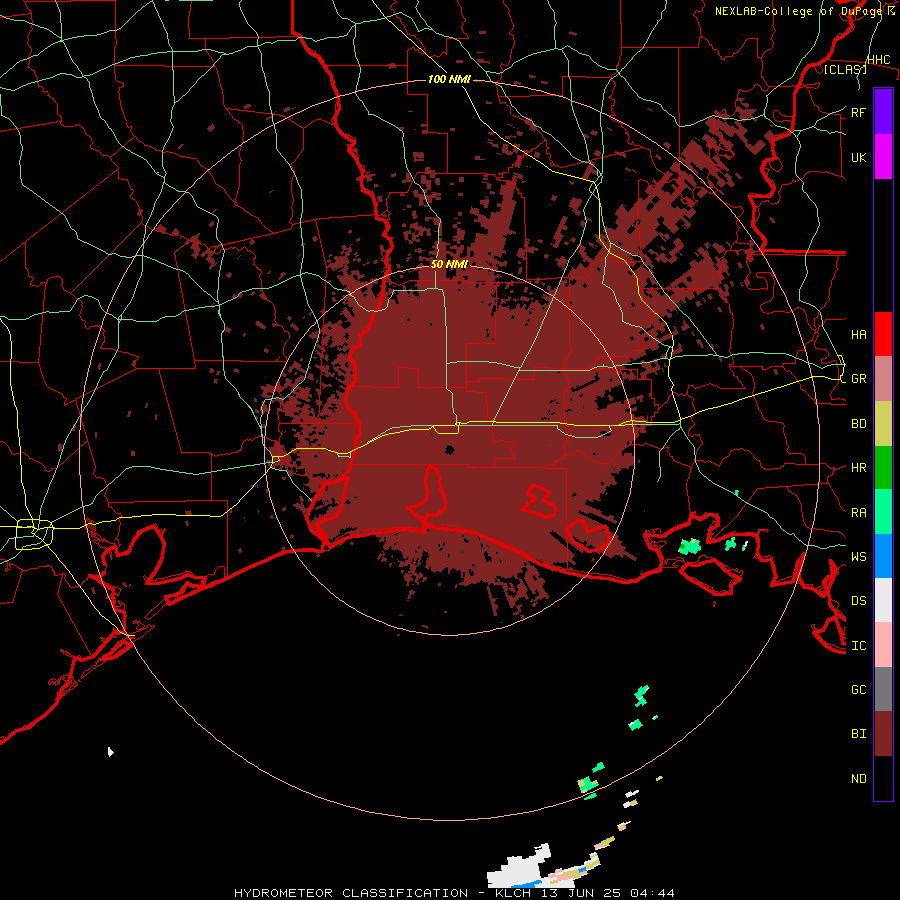Click the "50 NMI" range ring label

449,264
